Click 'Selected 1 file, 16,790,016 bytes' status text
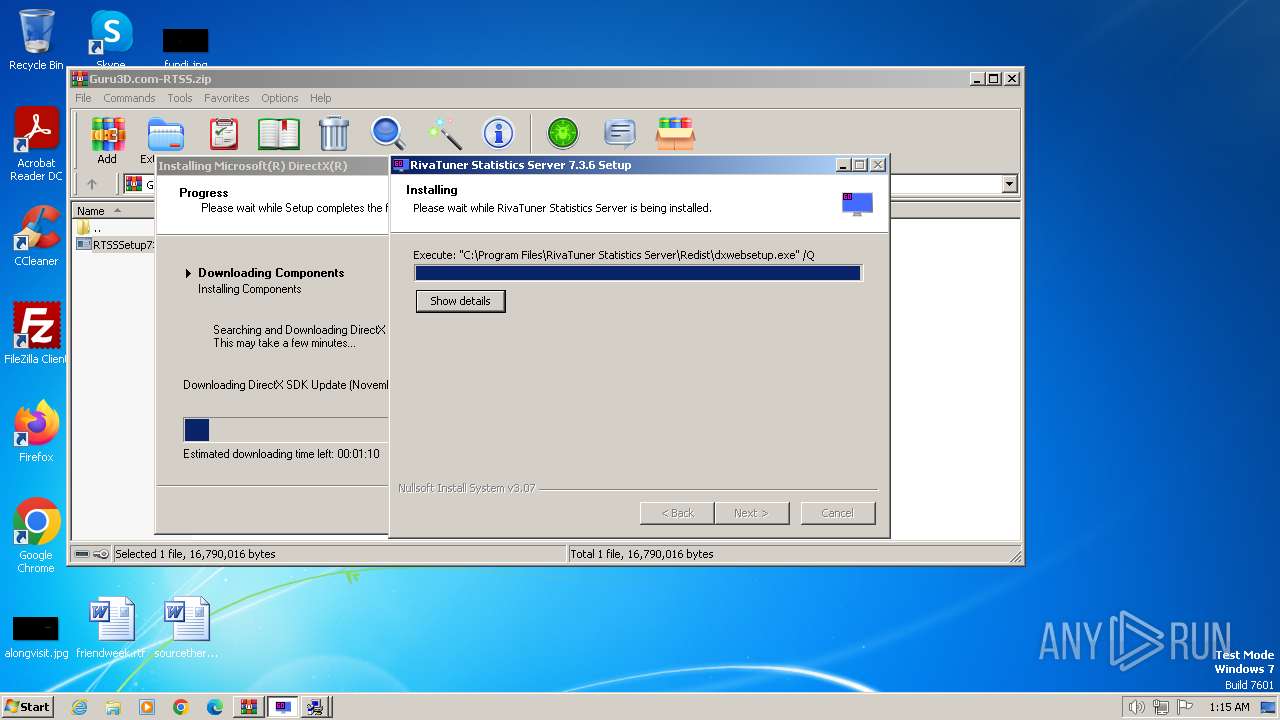Viewport: 1280px width, 720px height. pyautogui.click(x=195, y=554)
